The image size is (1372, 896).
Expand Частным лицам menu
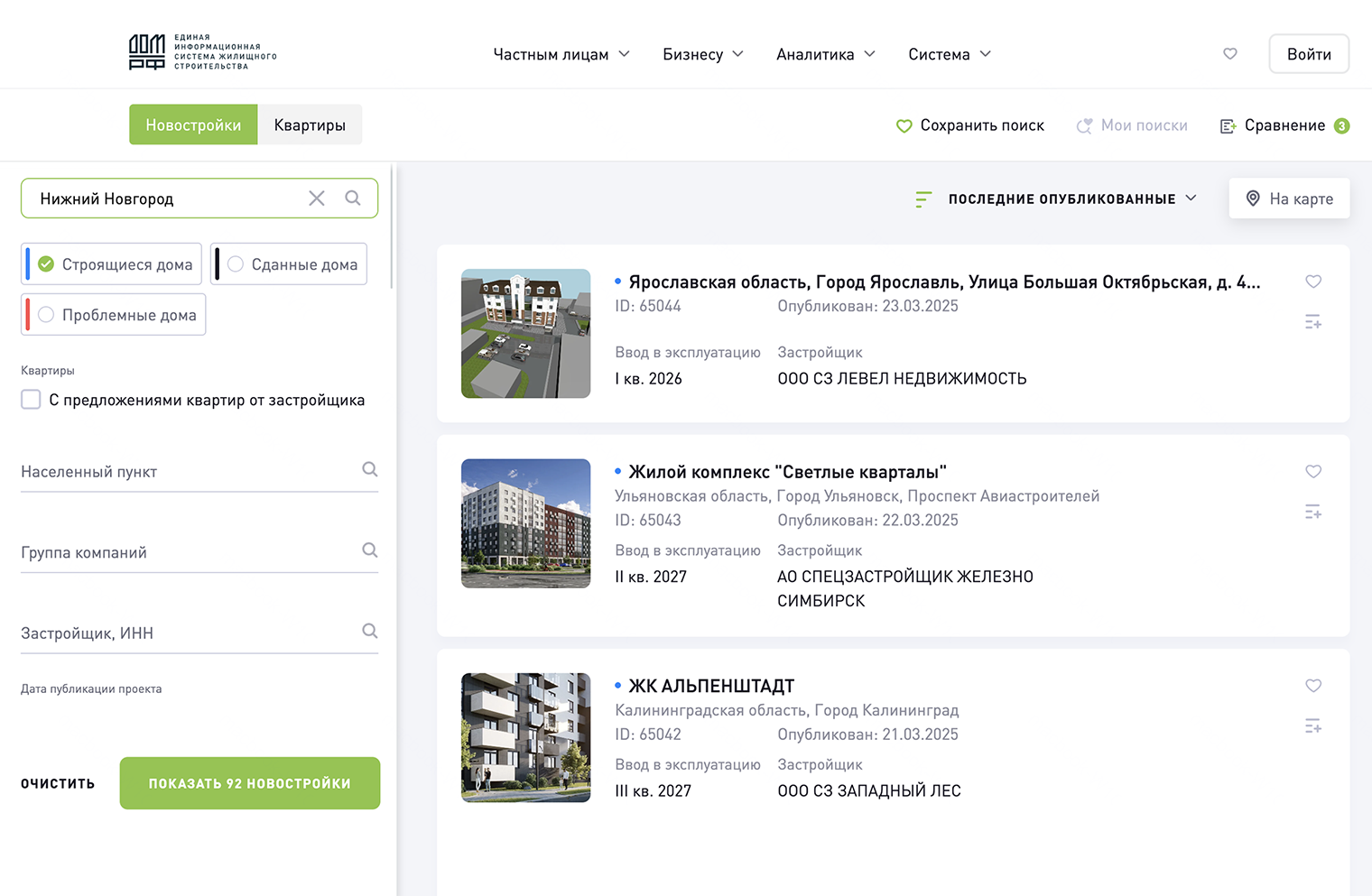pyautogui.click(x=561, y=54)
